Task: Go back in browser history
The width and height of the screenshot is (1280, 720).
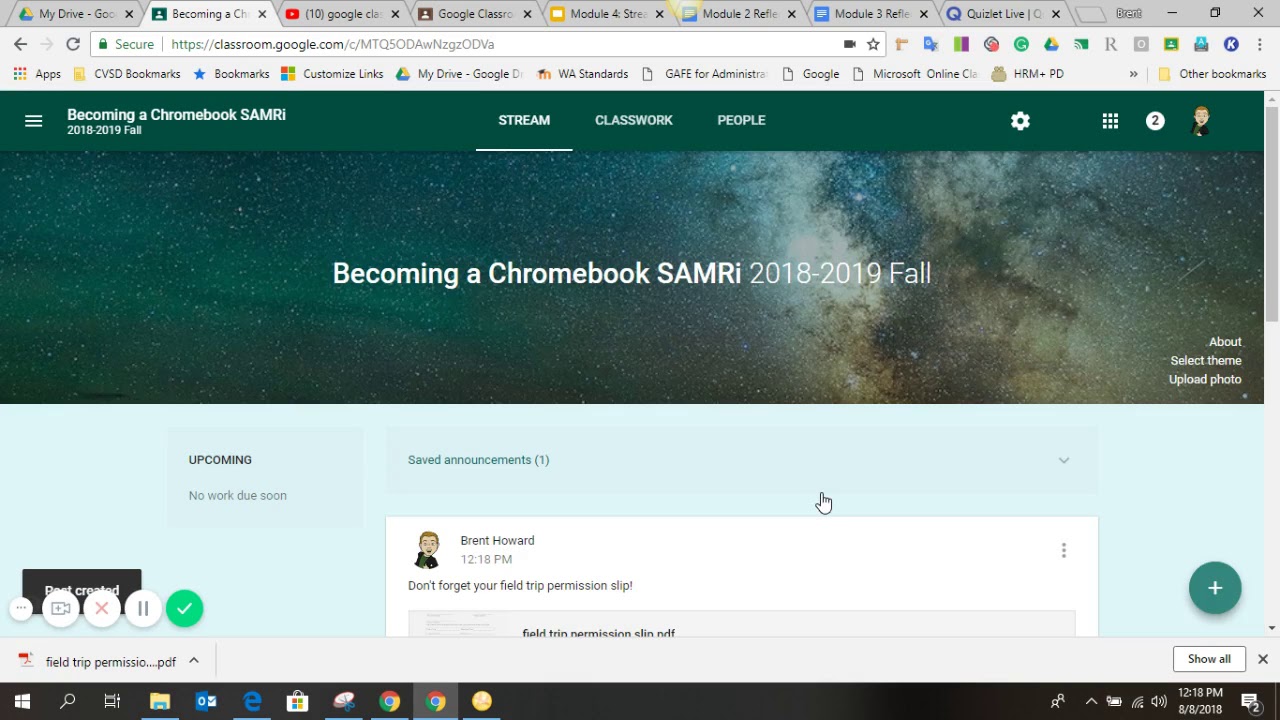Action: (21, 44)
